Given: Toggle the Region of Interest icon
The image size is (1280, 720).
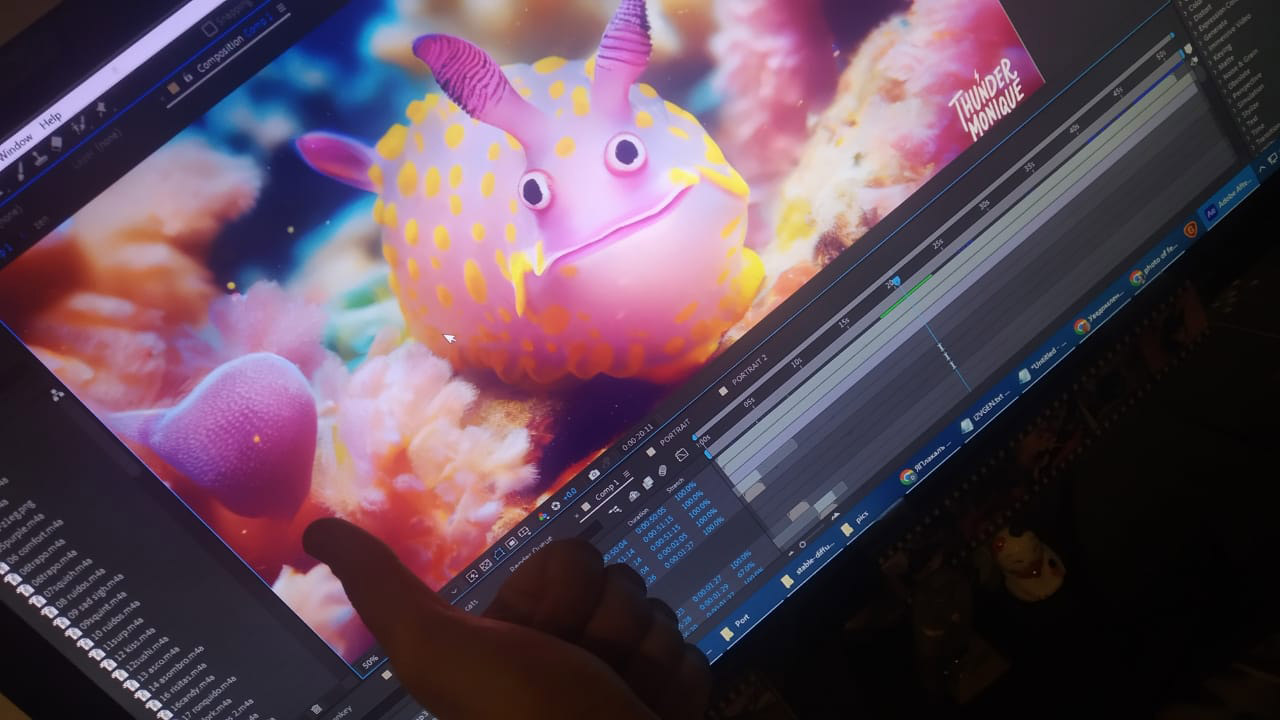Looking at the screenshot, I should 511,543.
